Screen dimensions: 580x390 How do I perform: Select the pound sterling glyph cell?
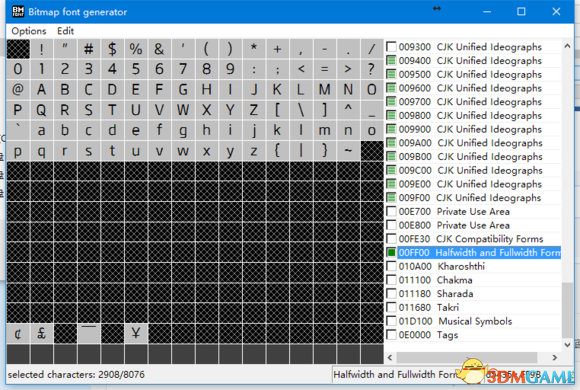41,333
